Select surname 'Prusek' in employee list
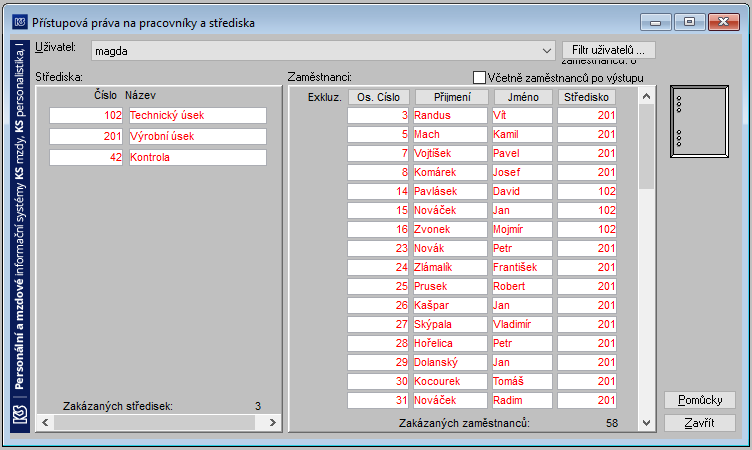752x450 pixels. (x=450, y=286)
